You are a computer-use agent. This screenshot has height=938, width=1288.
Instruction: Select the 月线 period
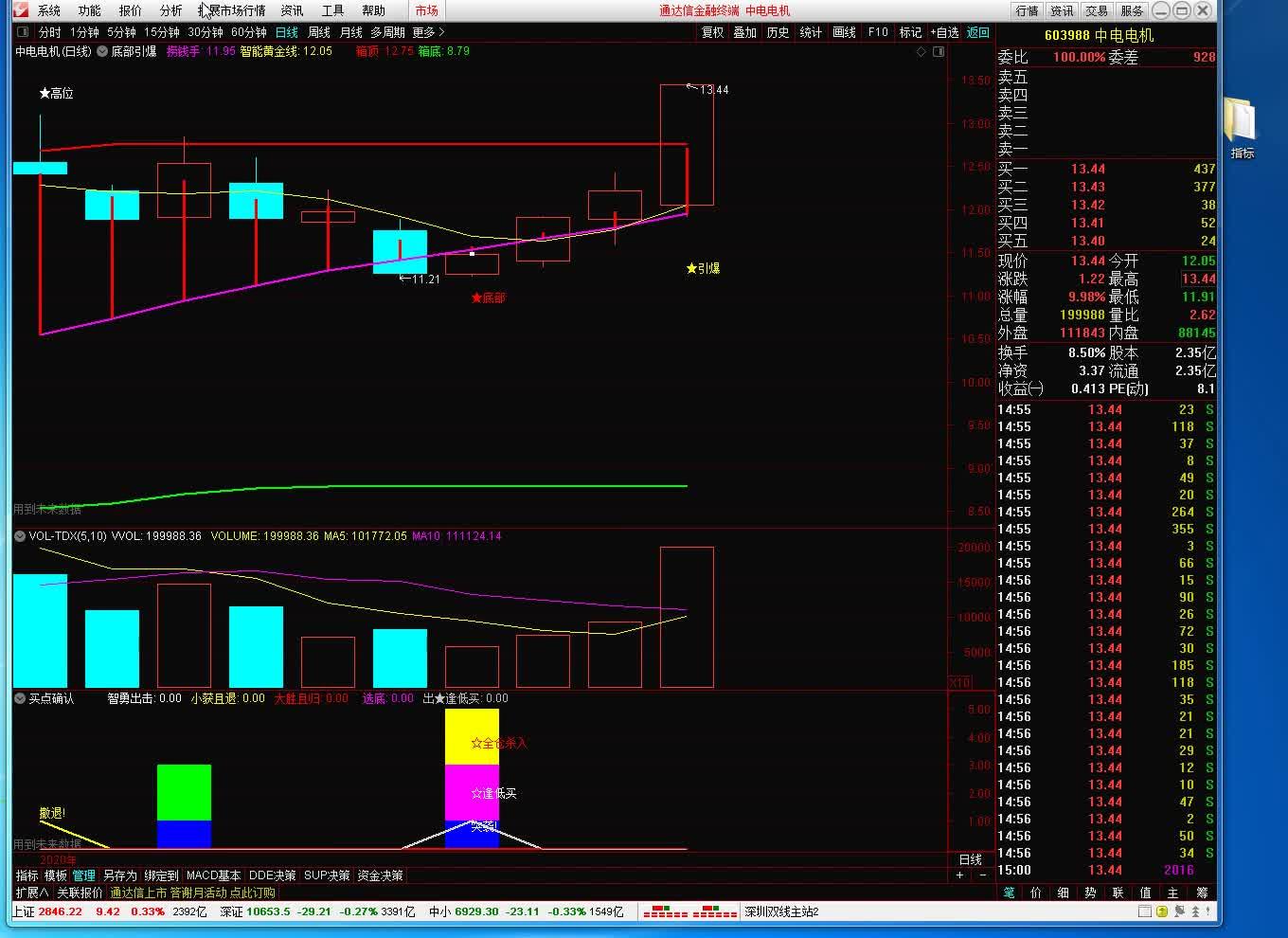(x=351, y=32)
